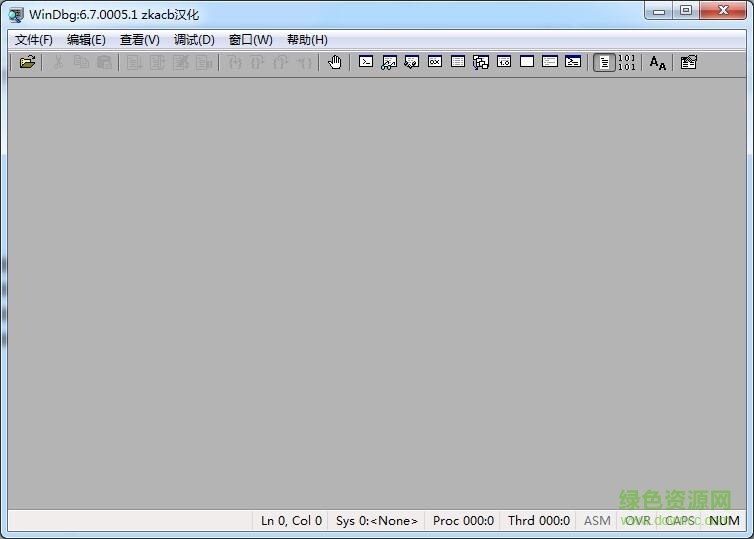The image size is (754, 539).
Task: Open a source file with the folder icon
Action: (x=27, y=62)
